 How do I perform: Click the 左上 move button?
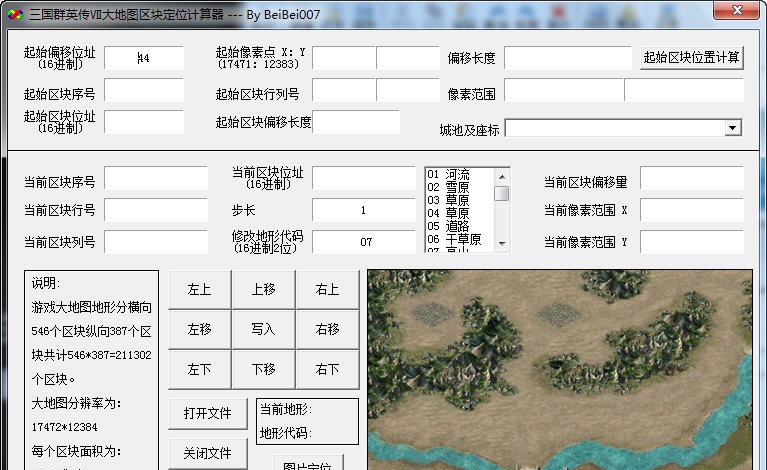click(x=199, y=290)
